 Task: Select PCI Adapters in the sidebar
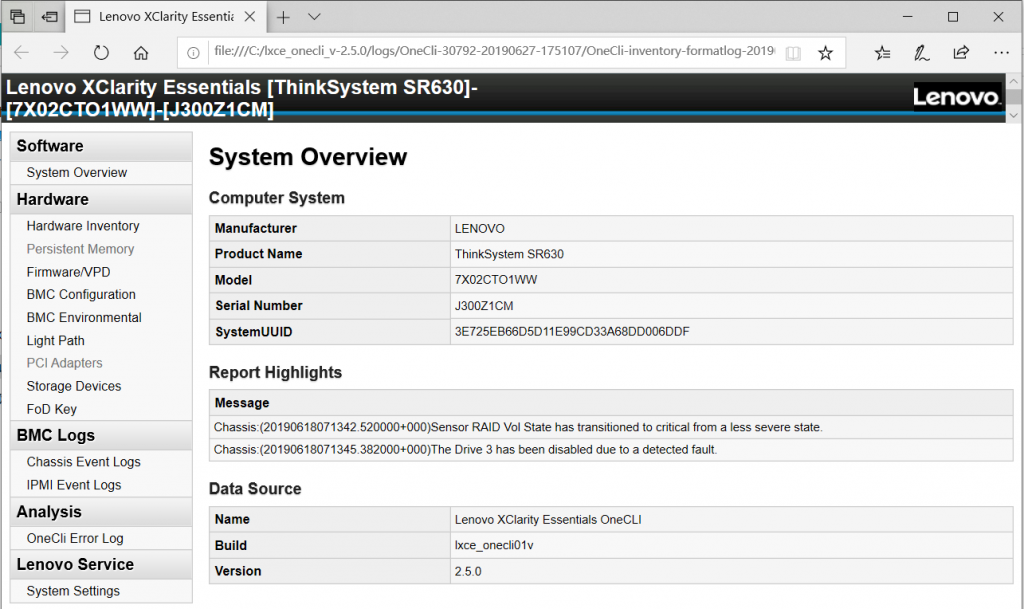click(x=64, y=363)
